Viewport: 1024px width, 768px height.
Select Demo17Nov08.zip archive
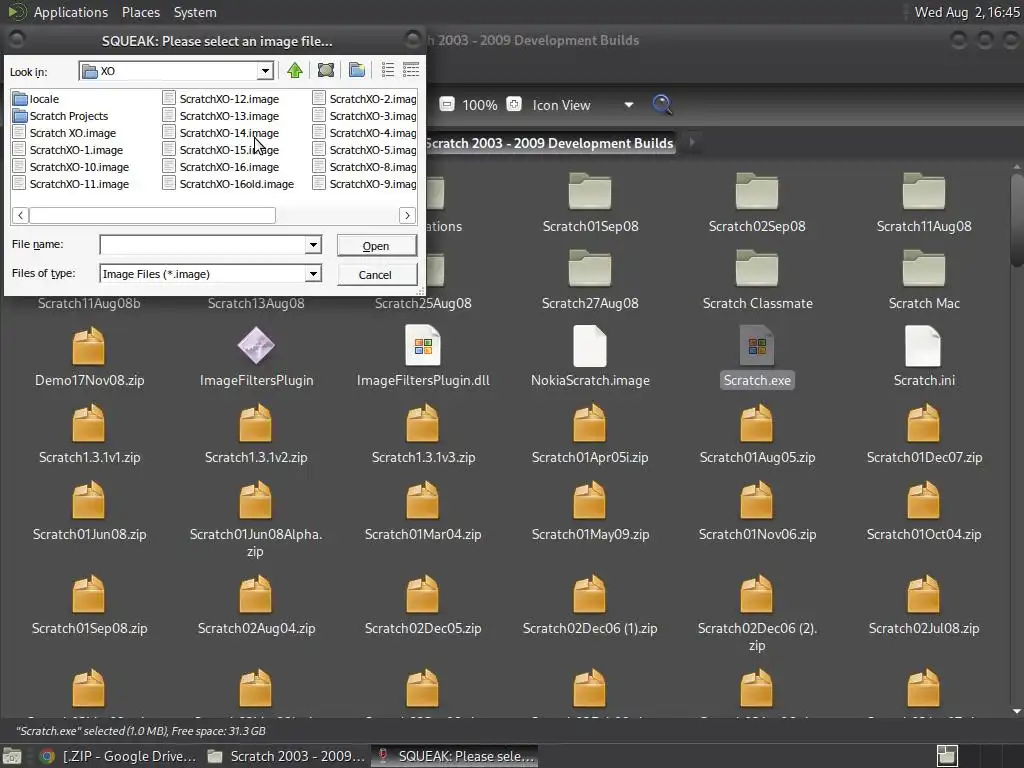(89, 357)
